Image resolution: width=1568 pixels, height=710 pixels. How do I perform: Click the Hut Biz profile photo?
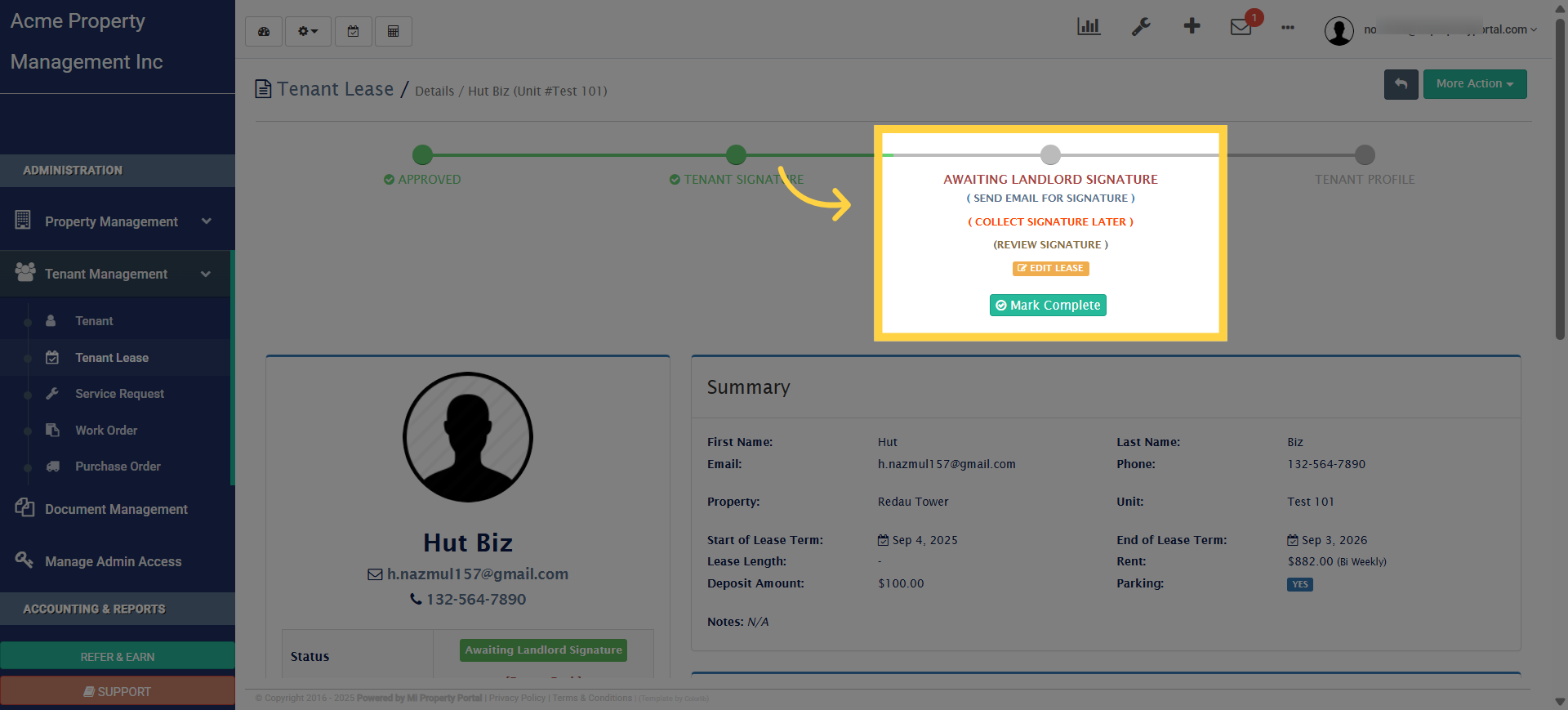tap(468, 437)
